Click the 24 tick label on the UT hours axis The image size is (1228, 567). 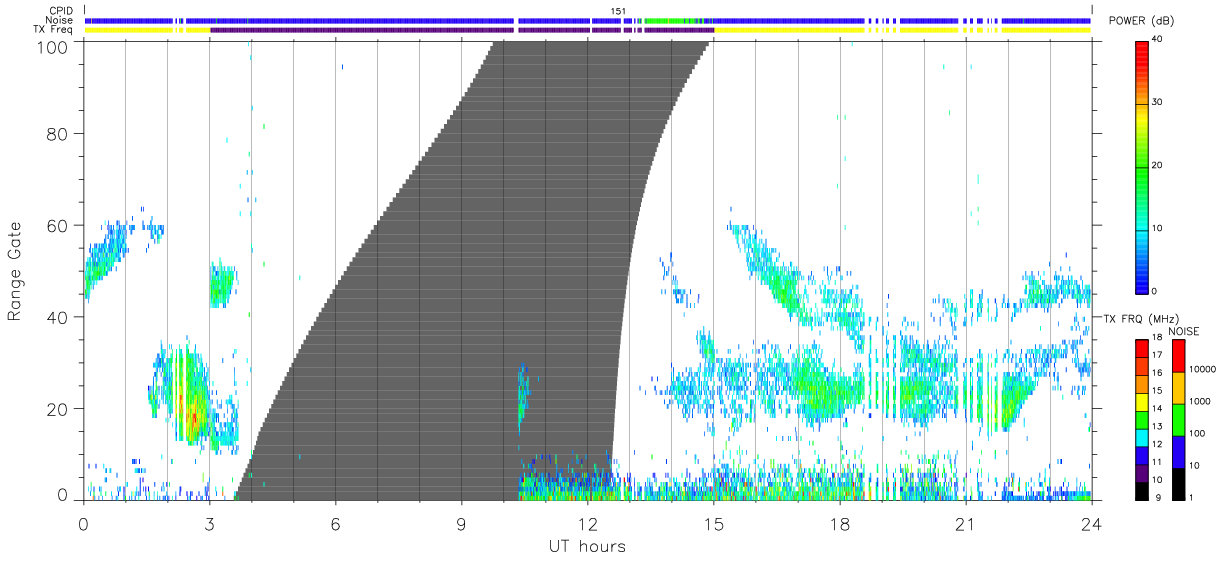tap(1091, 523)
